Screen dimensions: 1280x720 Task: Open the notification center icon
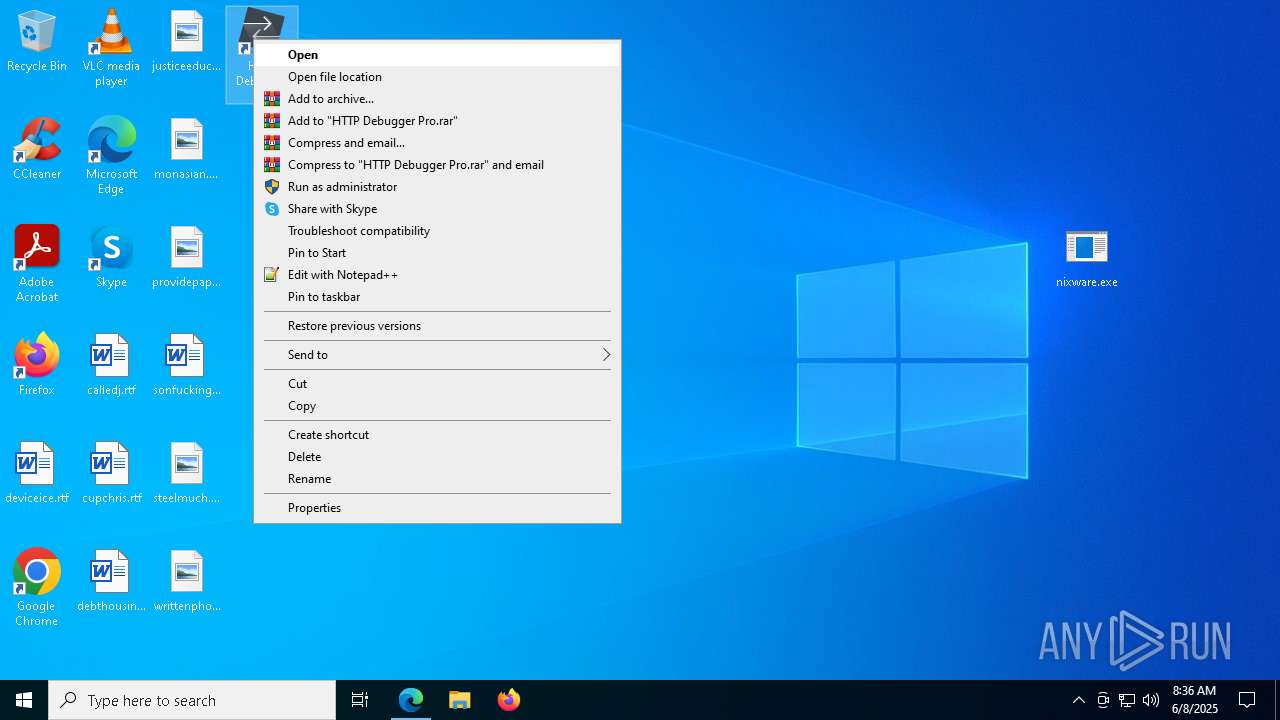[x=1247, y=700]
